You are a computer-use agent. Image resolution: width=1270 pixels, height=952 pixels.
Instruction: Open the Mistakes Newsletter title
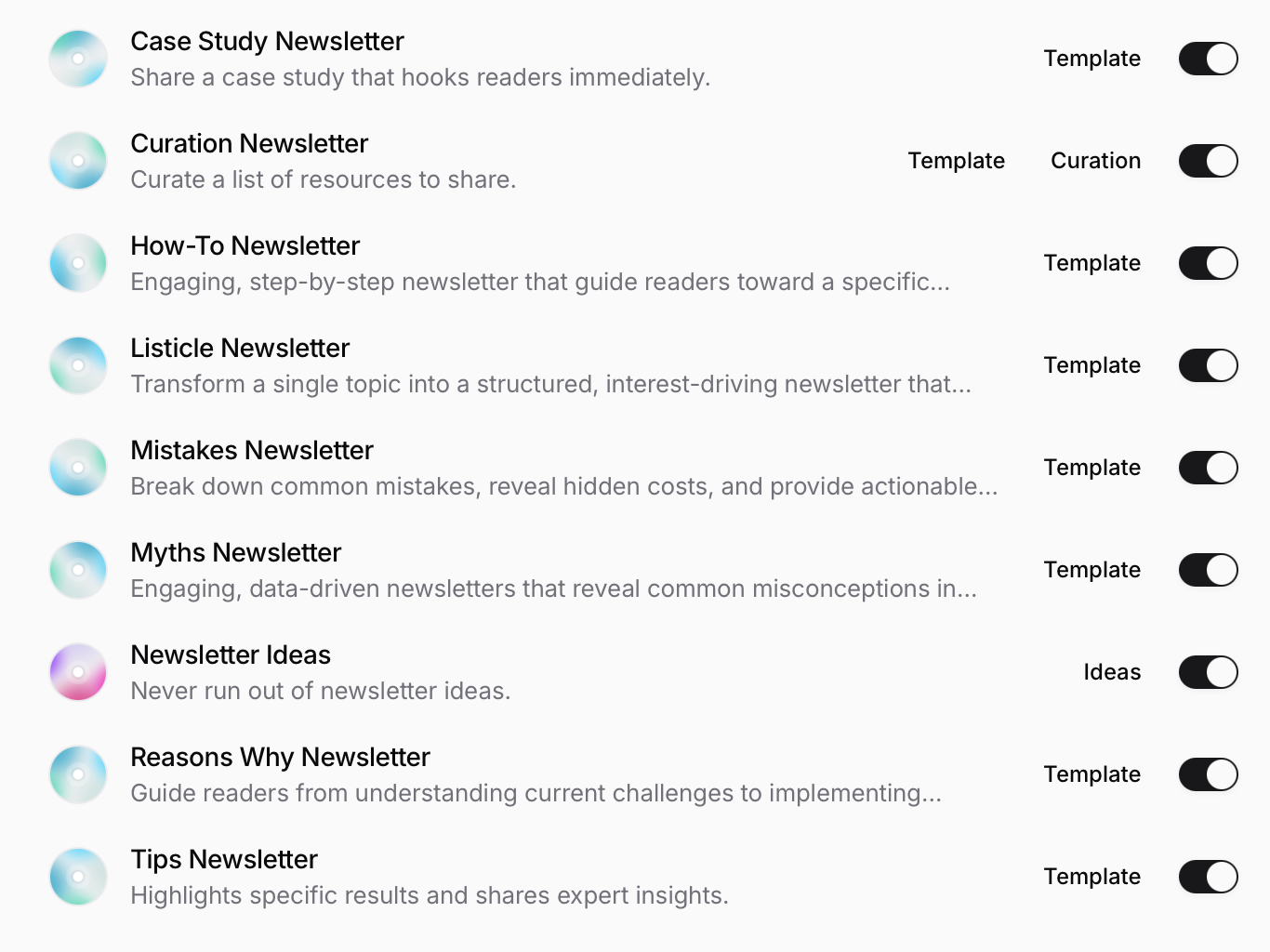(252, 450)
